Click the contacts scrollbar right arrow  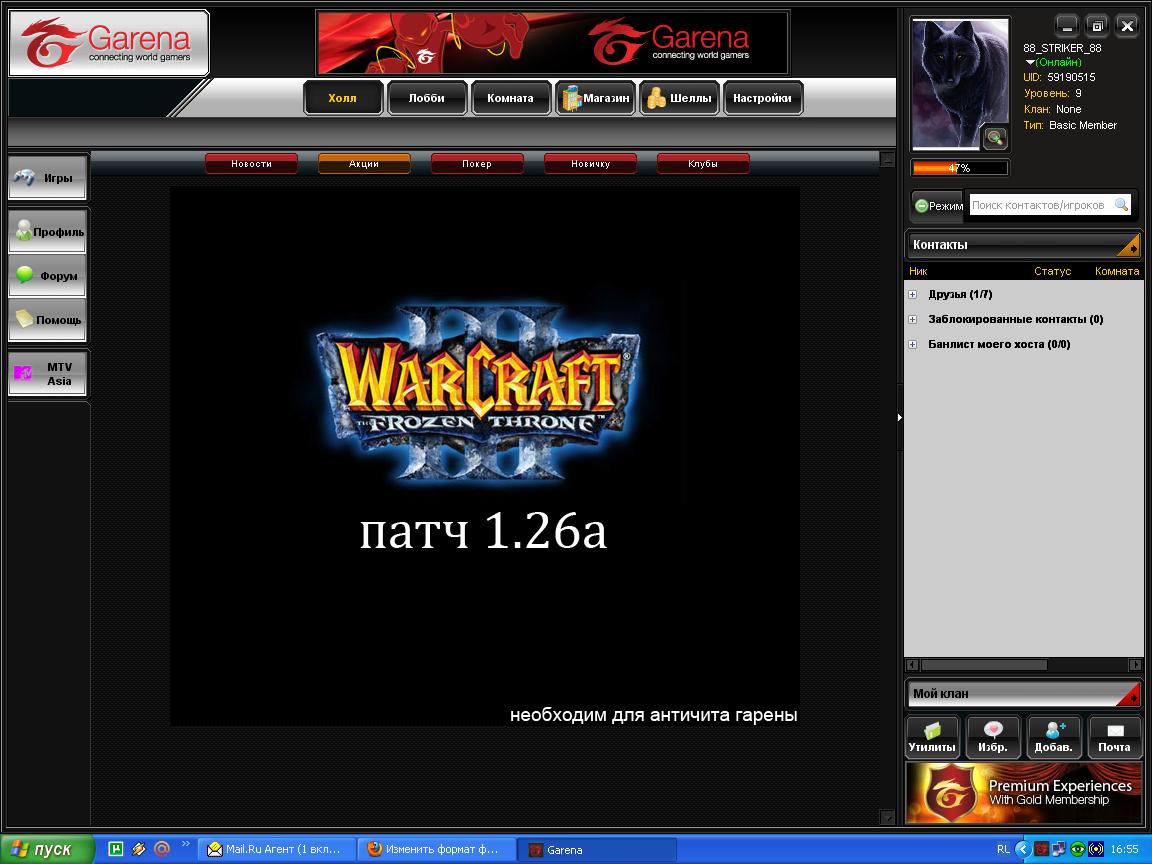point(1135,665)
